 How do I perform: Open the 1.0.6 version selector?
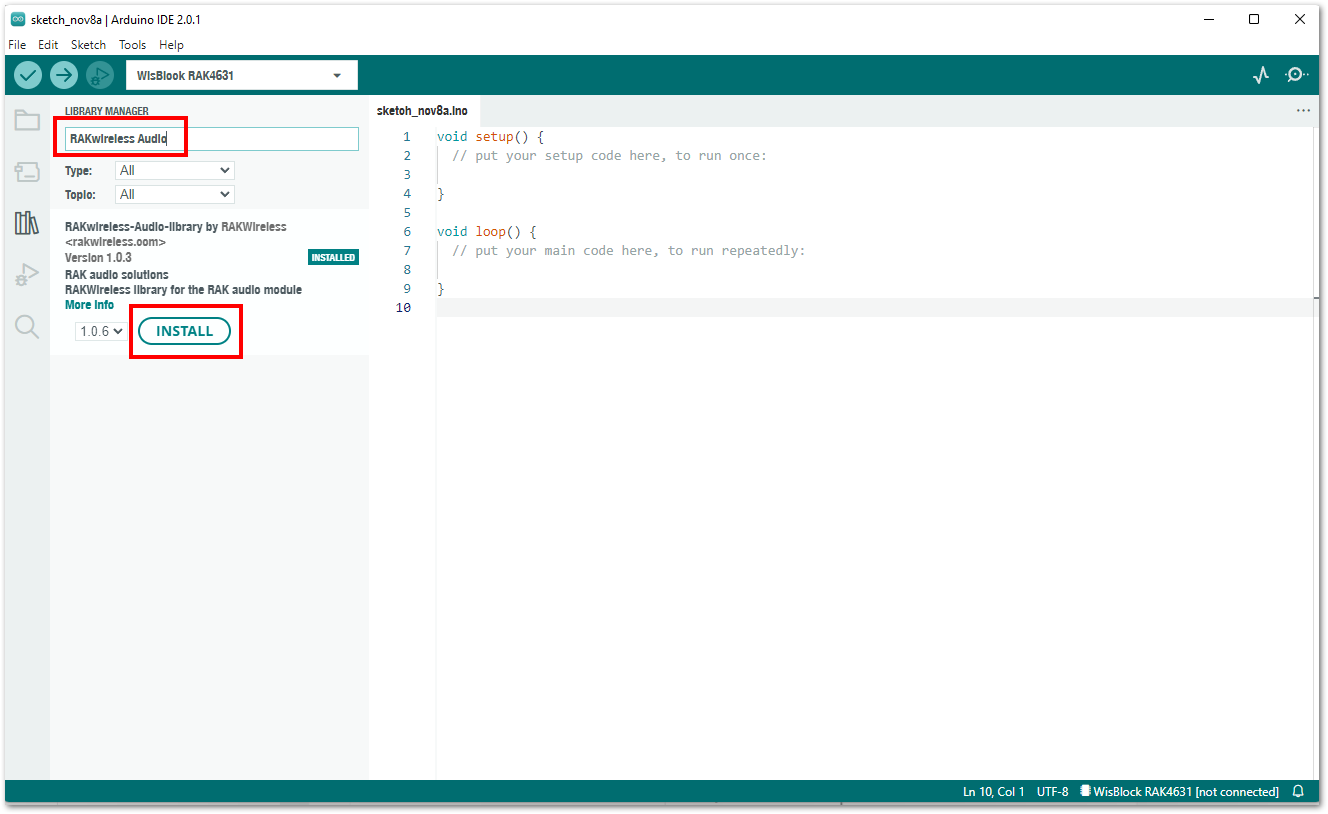(x=101, y=331)
